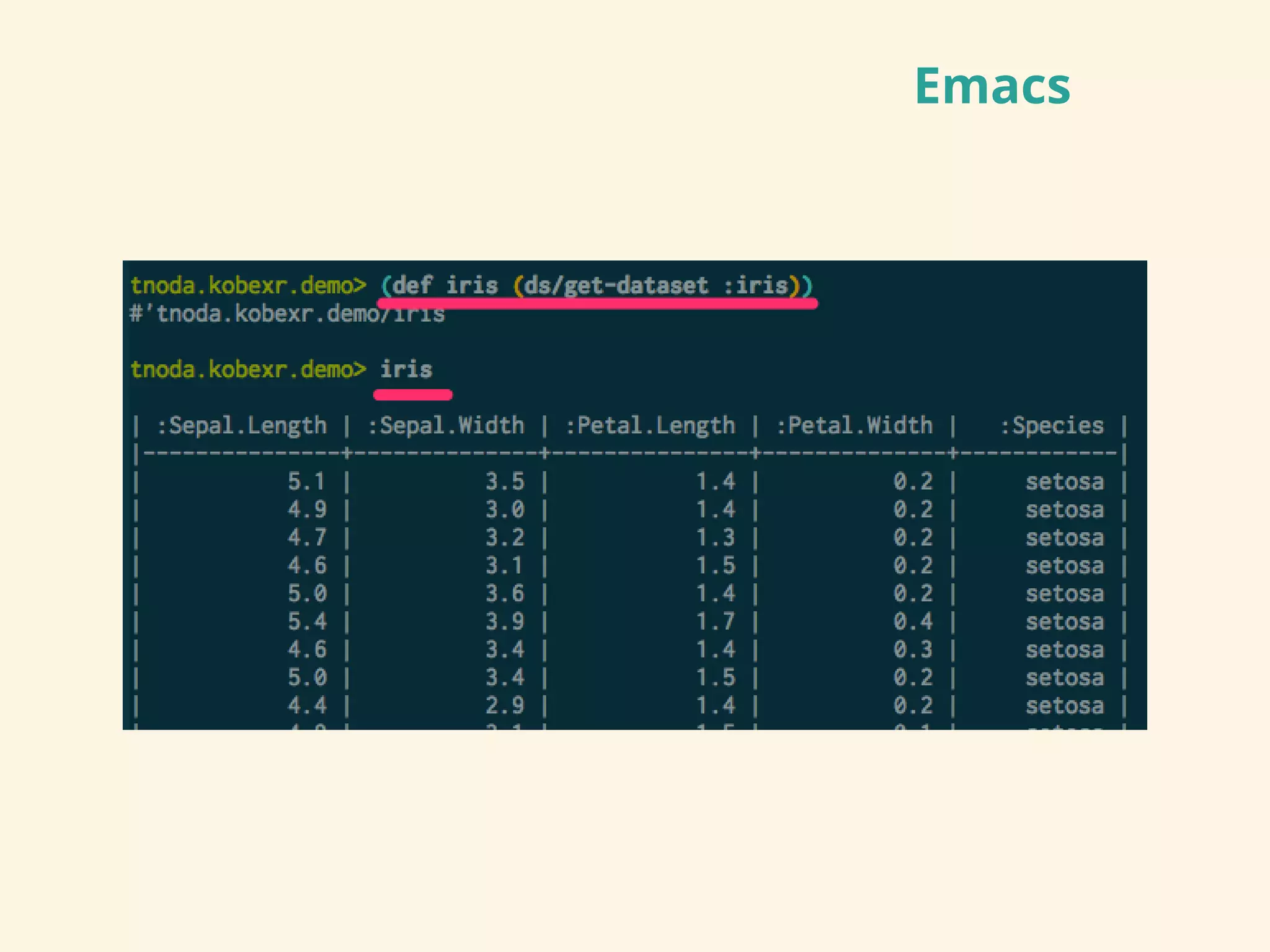Click Petal.Length value 1.3

(716, 537)
